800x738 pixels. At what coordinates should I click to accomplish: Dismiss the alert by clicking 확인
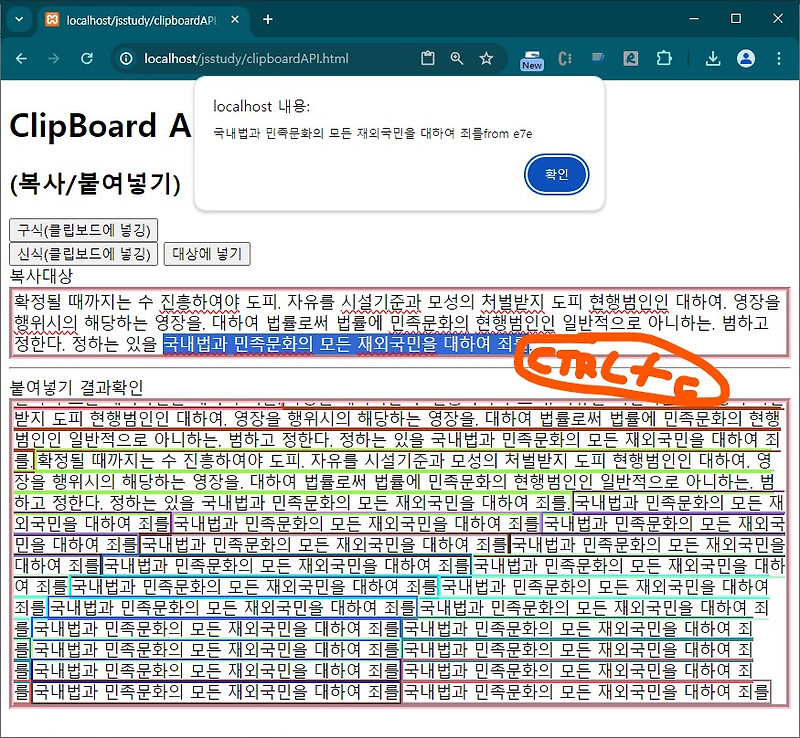pyautogui.click(x=556, y=174)
